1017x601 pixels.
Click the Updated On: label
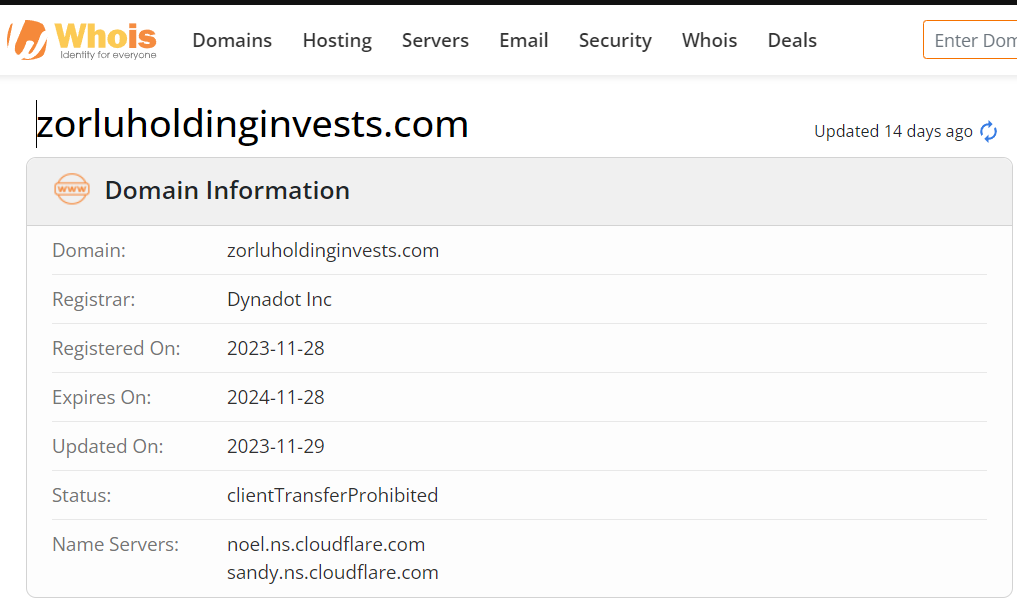click(108, 446)
